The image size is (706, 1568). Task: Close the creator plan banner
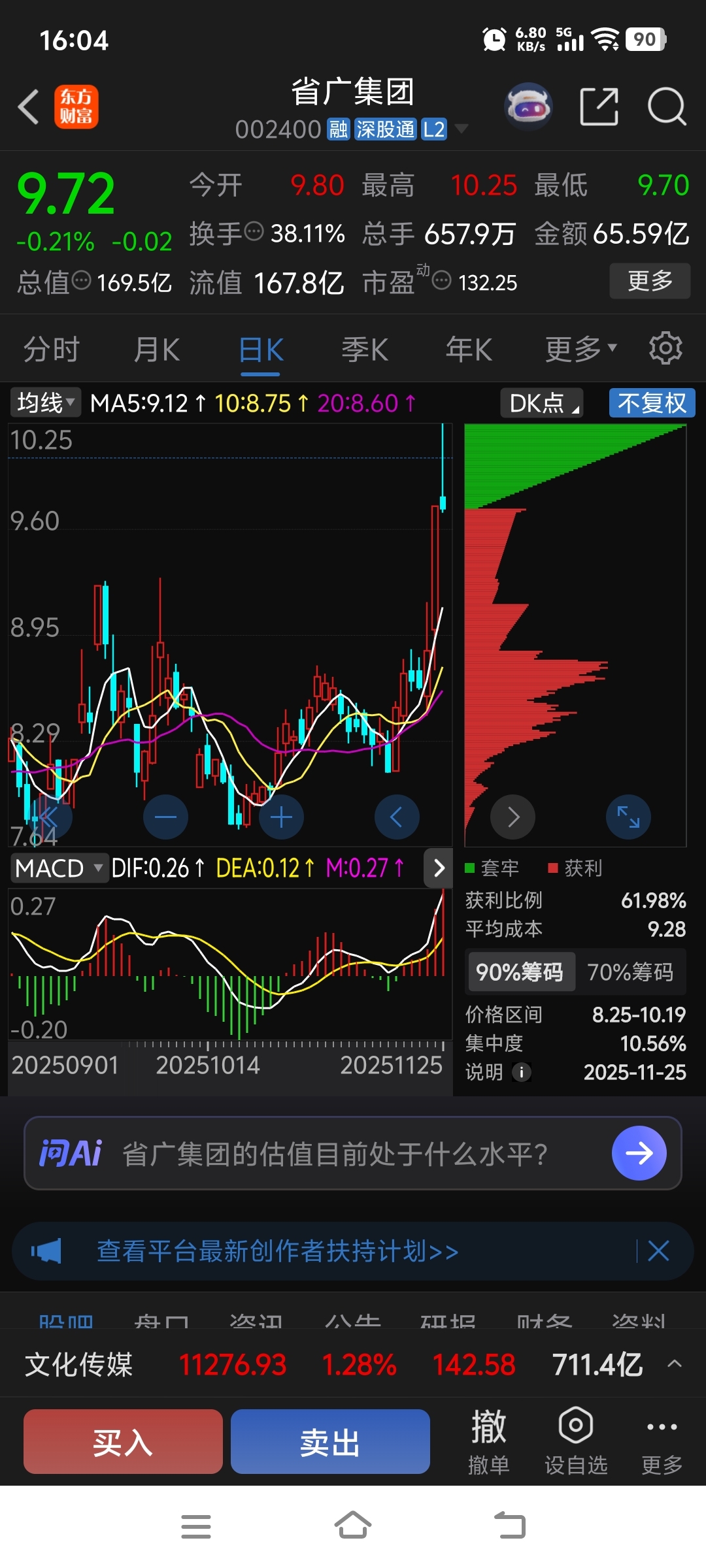point(658,1251)
